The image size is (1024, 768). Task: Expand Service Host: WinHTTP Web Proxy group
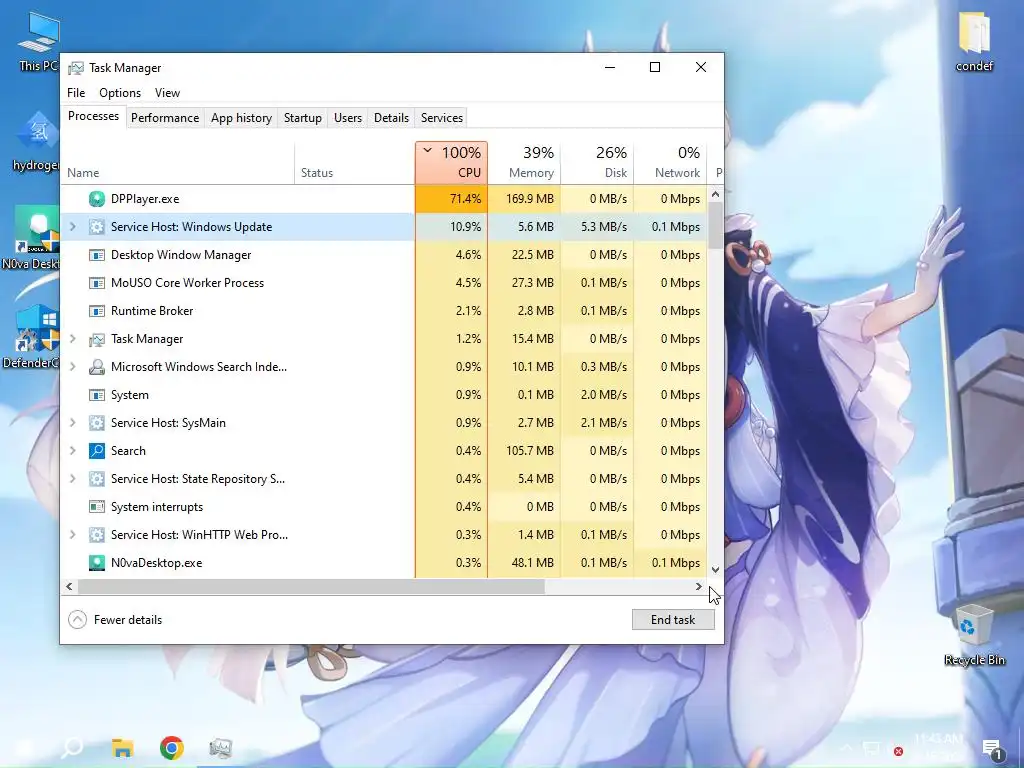pos(73,535)
